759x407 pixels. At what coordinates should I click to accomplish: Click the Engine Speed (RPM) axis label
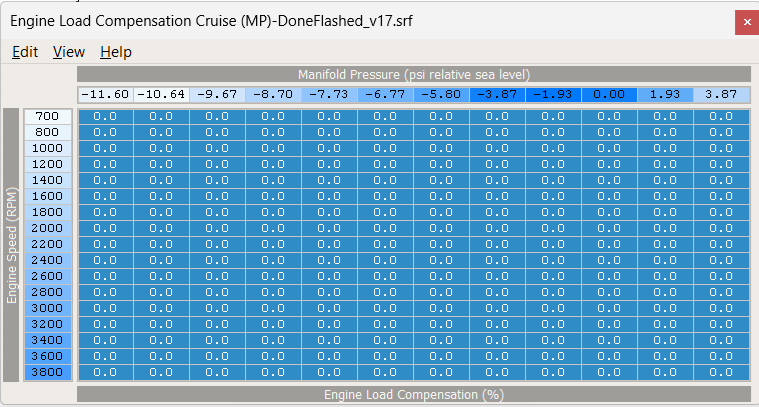(12, 244)
